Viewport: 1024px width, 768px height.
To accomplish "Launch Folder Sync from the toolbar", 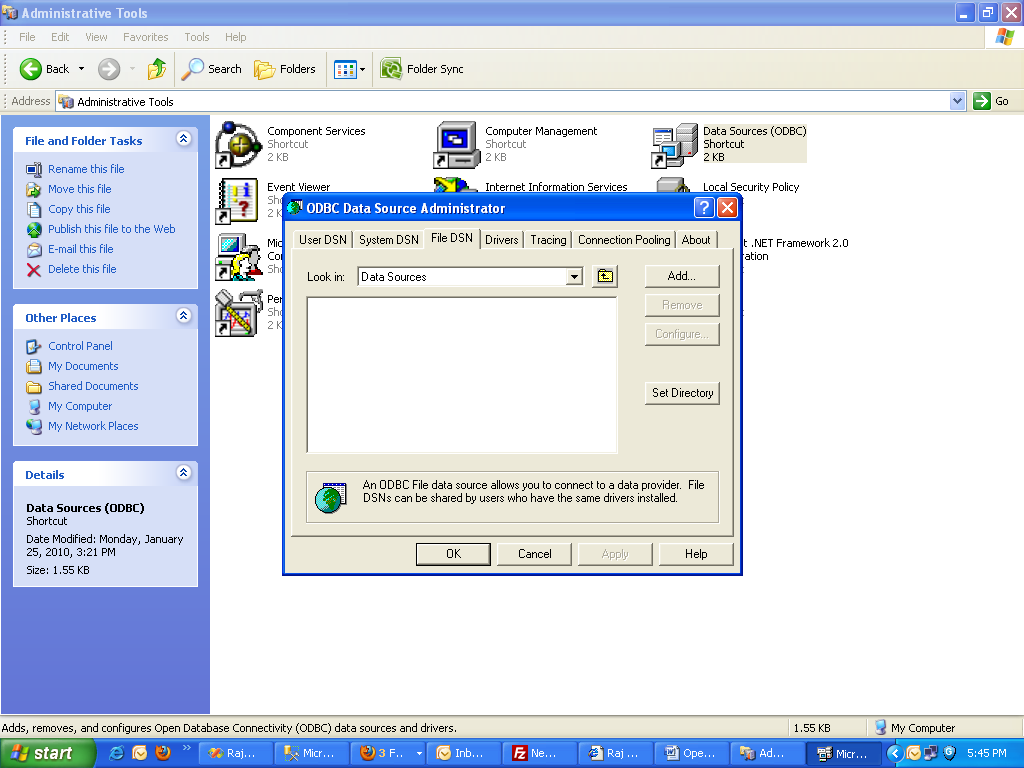I will coord(422,69).
